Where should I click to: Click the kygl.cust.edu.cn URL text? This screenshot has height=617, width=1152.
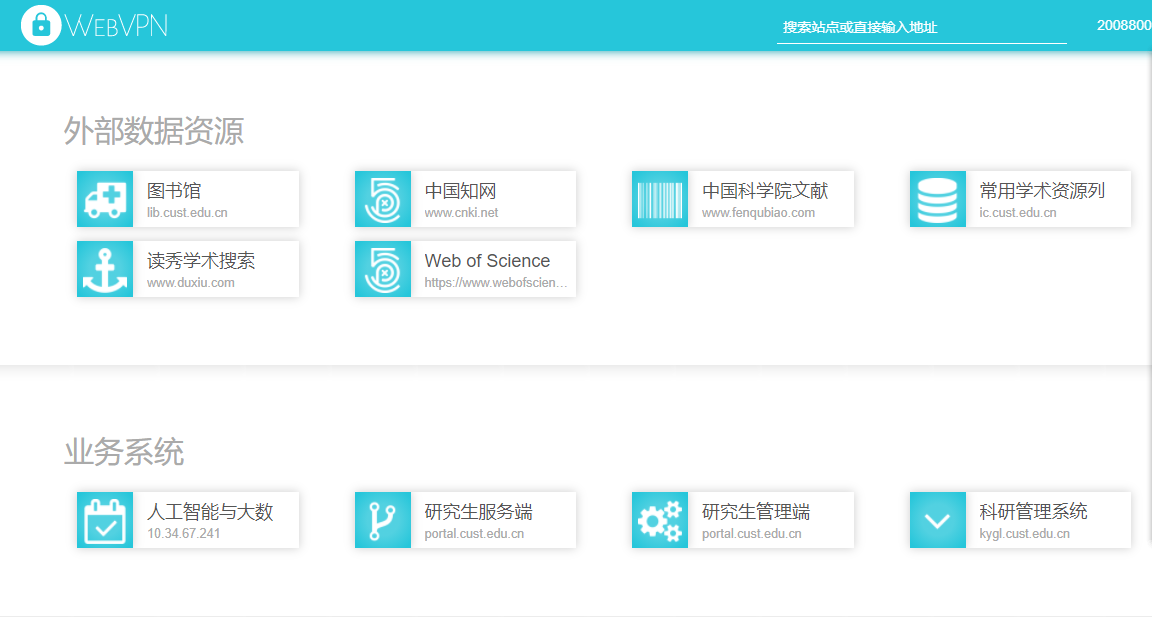click(x=1024, y=534)
